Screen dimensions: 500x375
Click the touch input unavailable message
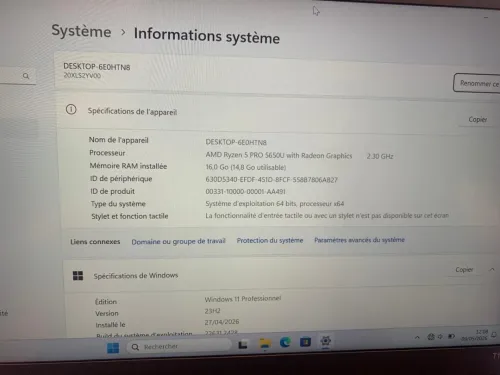click(x=327, y=216)
